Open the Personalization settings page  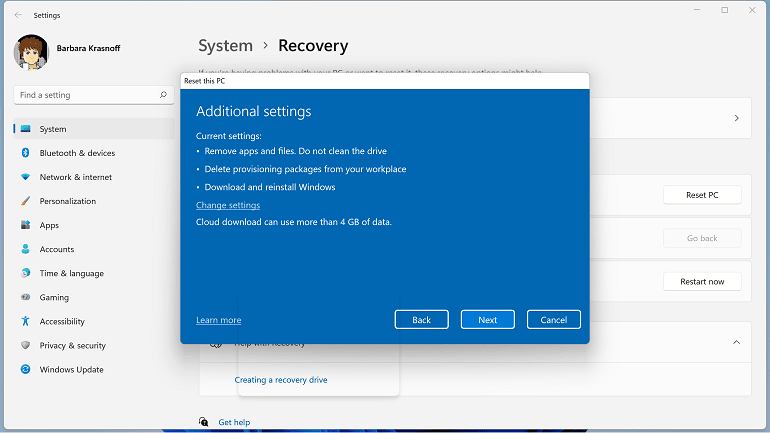tap(94, 201)
